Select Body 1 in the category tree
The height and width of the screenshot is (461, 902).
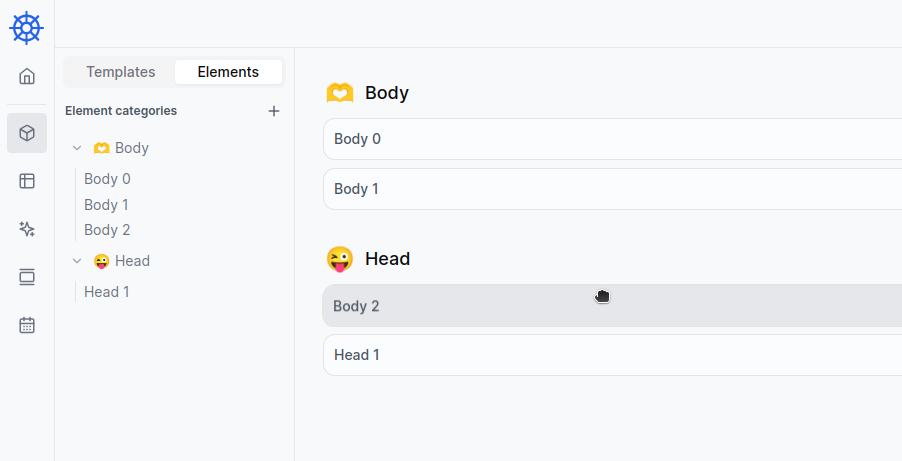(x=106, y=205)
